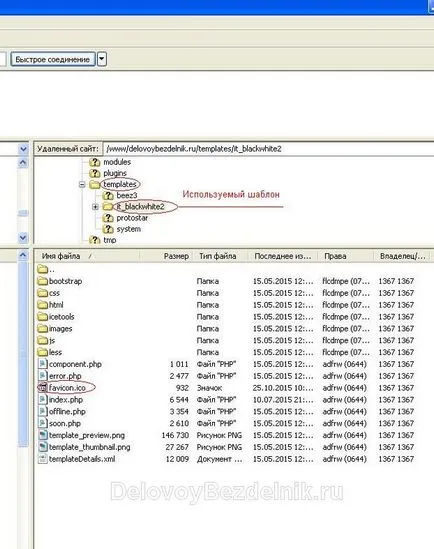Open the quick connect history dropdown
The width and height of the screenshot is (434, 549).
point(102,59)
